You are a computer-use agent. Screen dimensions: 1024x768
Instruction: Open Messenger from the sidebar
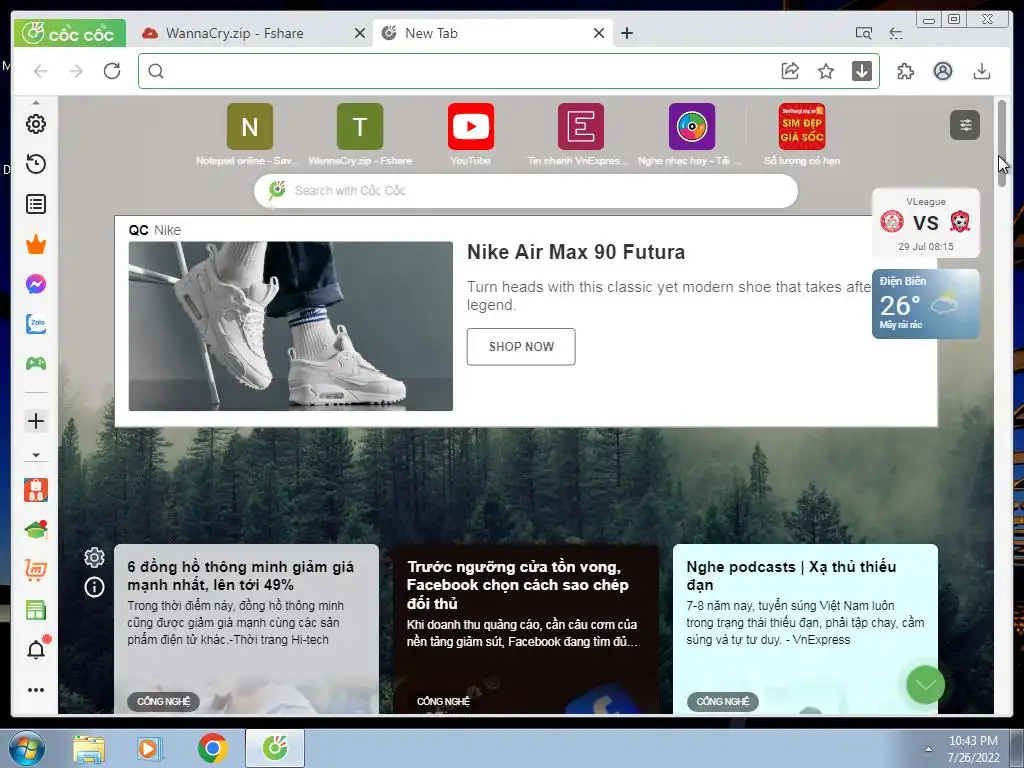36,284
